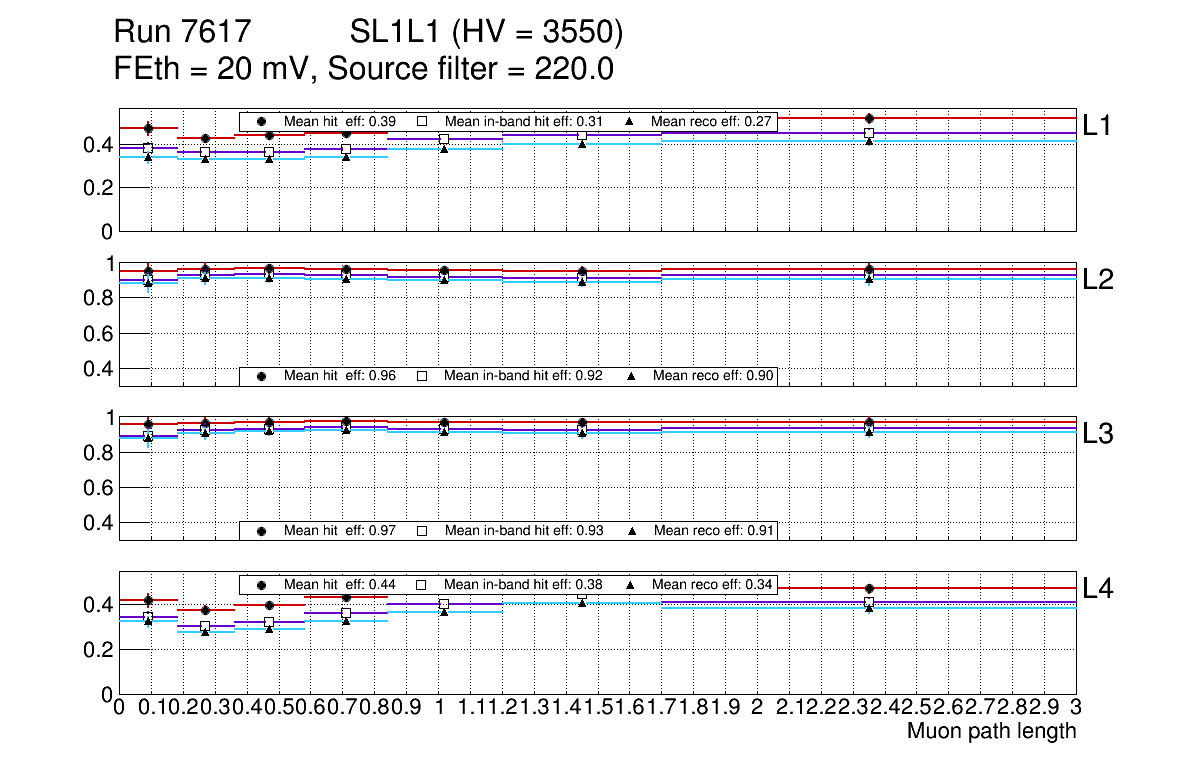1196x772 pixels.
Task: Click the triangle marker in L3 legend
Action: pyautogui.click(x=630, y=530)
